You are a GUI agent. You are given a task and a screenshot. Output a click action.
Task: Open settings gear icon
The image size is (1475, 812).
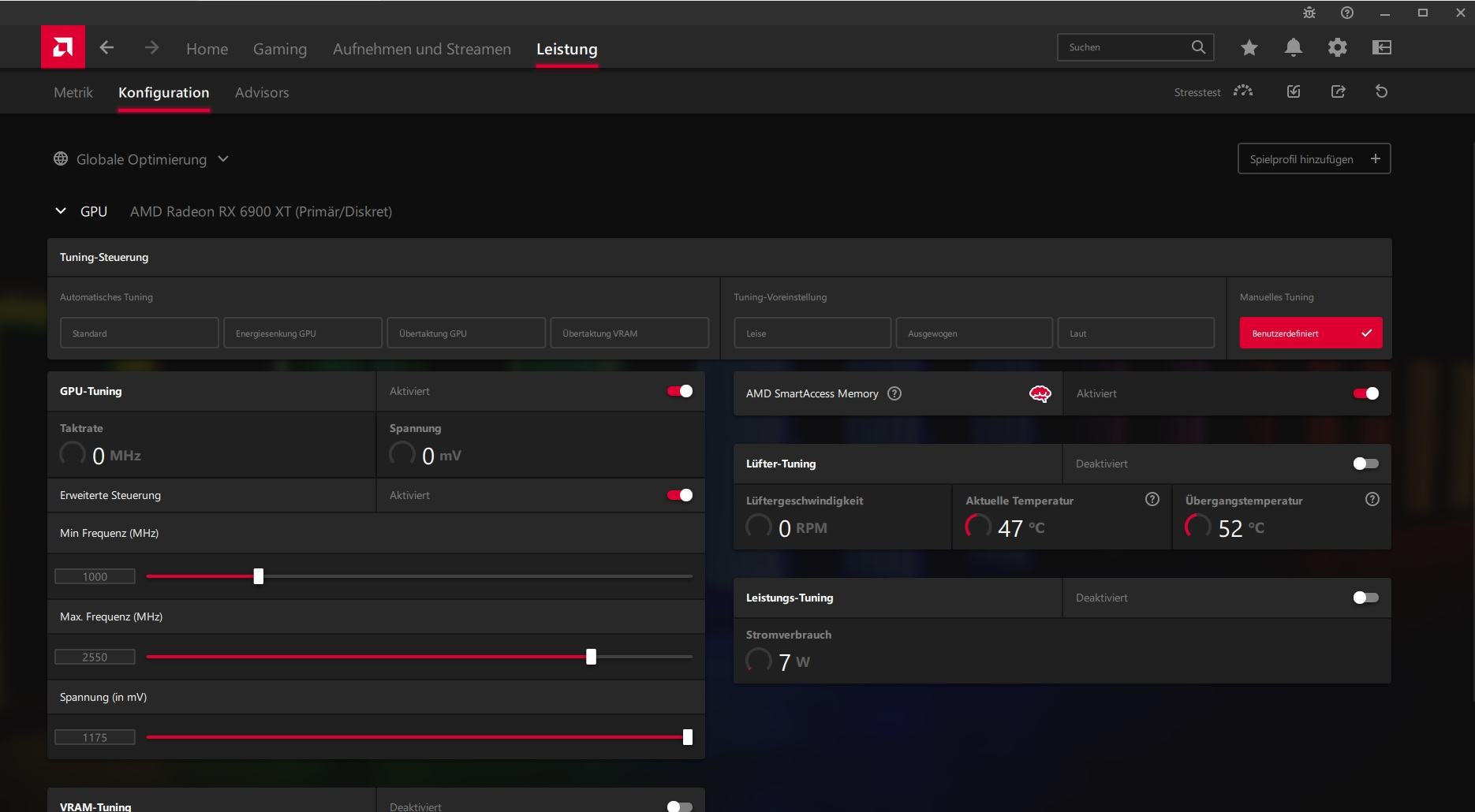click(1338, 48)
